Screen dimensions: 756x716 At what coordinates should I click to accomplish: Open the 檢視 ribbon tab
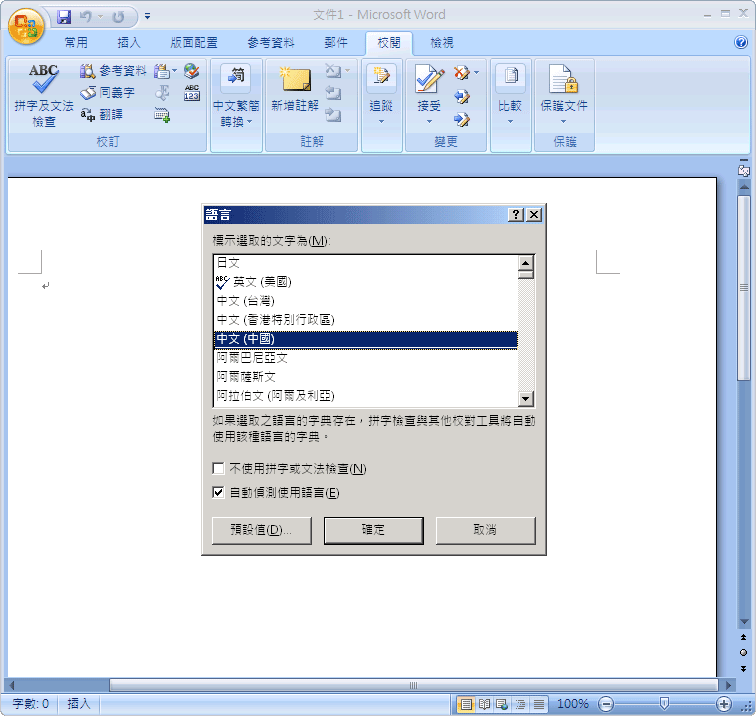pyautogui.click(x=442, y=43)
